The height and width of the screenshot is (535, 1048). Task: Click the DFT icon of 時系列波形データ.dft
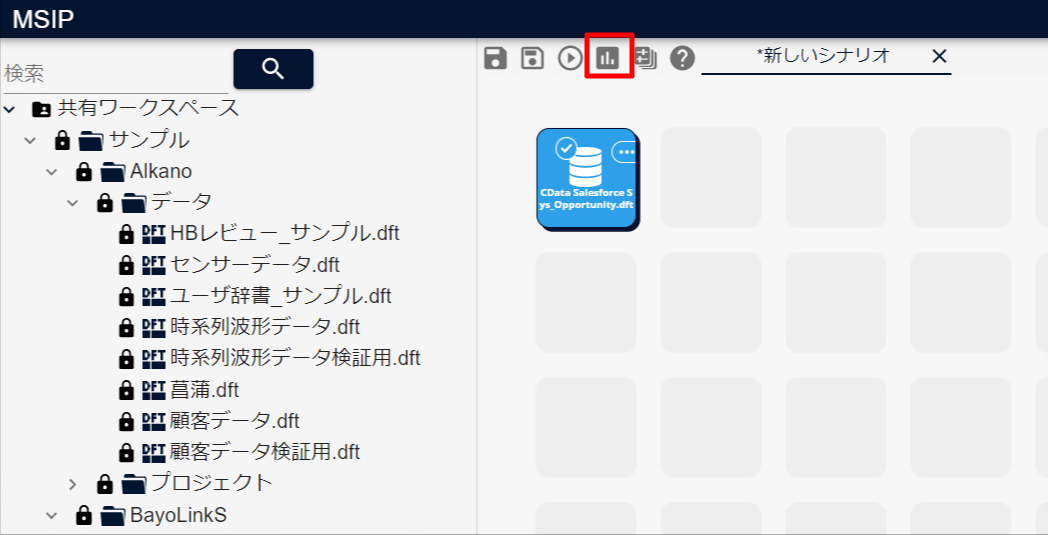pos(154,327)
